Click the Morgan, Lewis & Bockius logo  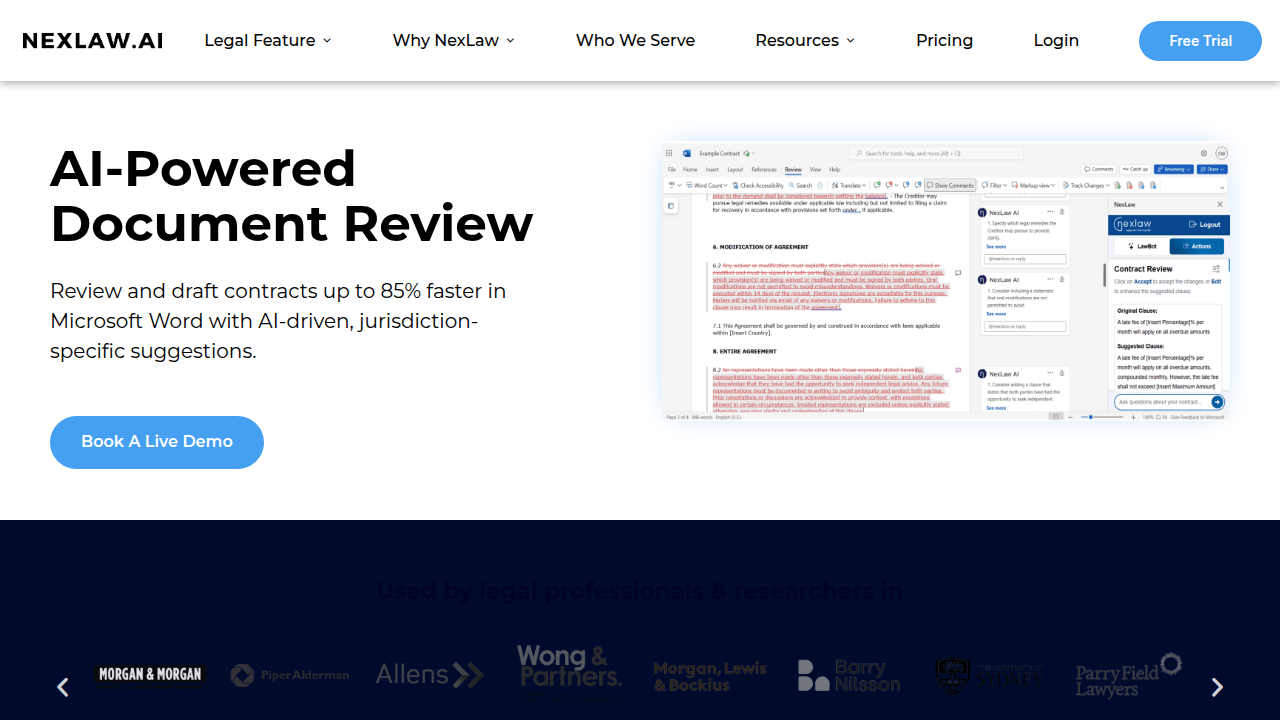pyautogui.click(x=710, y=677)
